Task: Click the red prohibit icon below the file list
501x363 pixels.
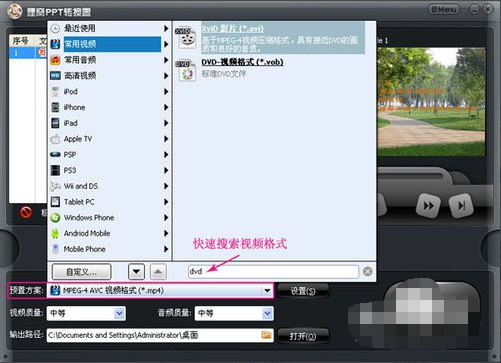Action: coord(26,212)
